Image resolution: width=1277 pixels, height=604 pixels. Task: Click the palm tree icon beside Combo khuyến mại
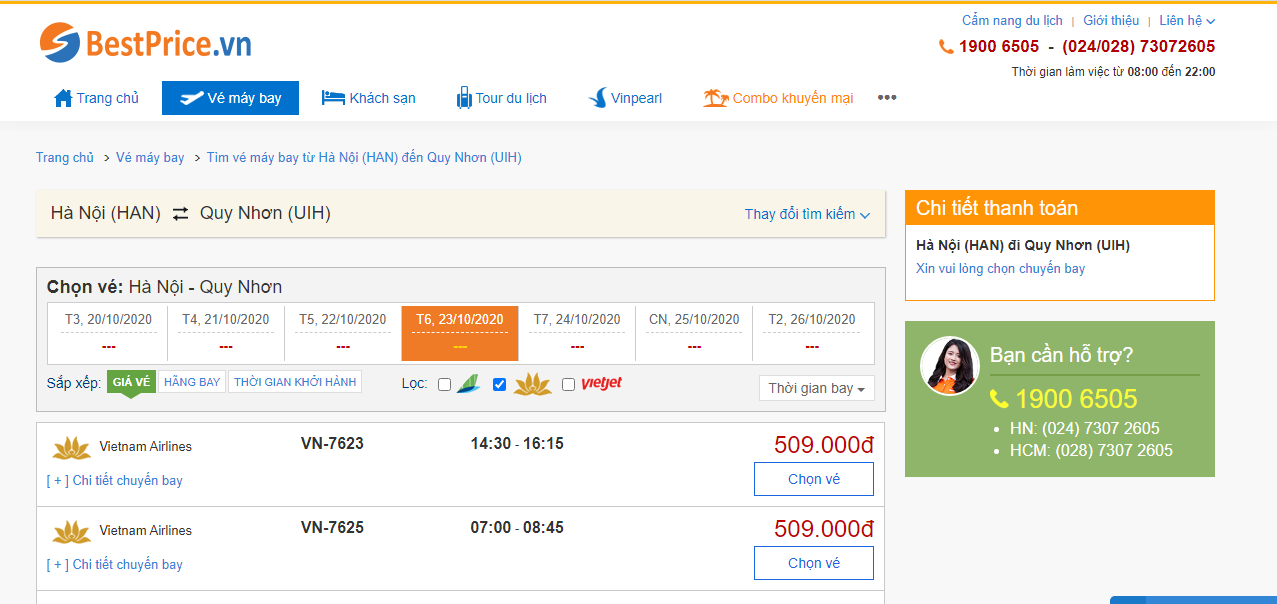(715, 98)
